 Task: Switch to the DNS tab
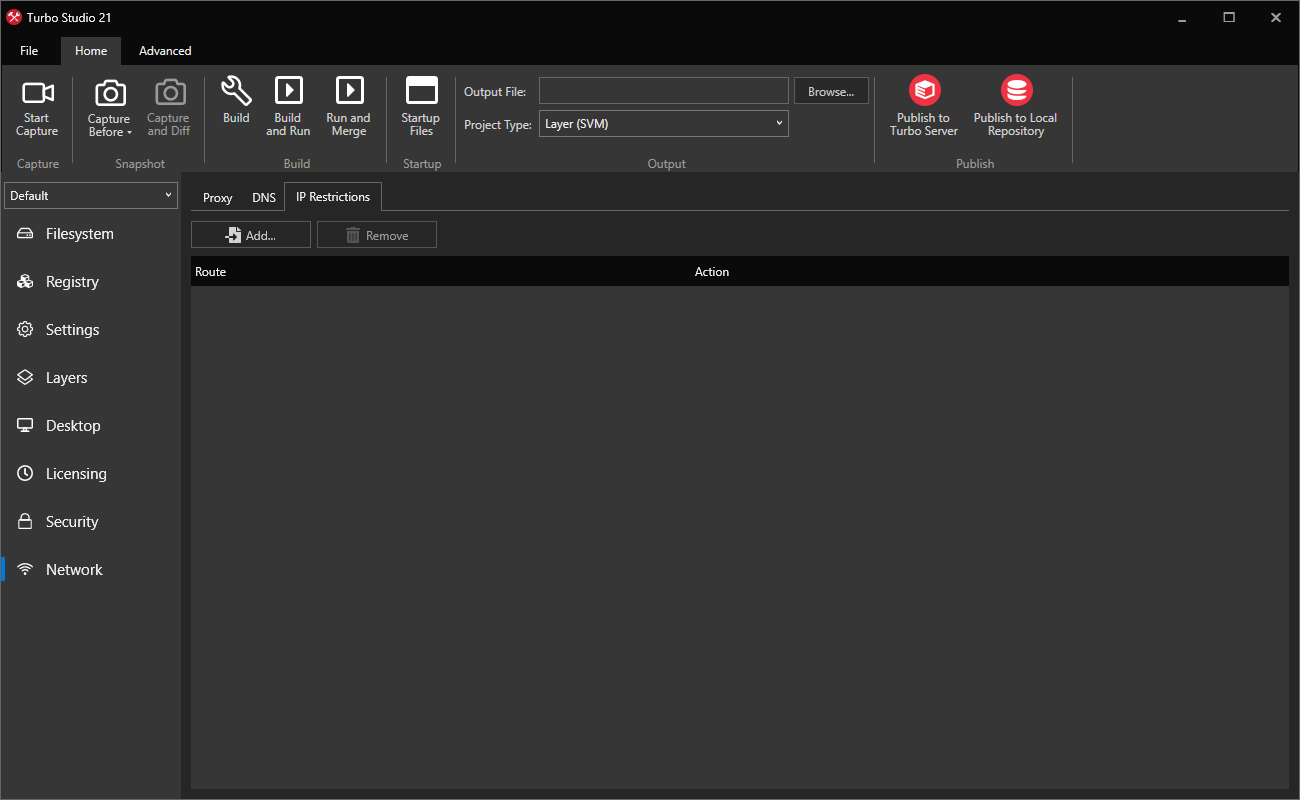263,197
